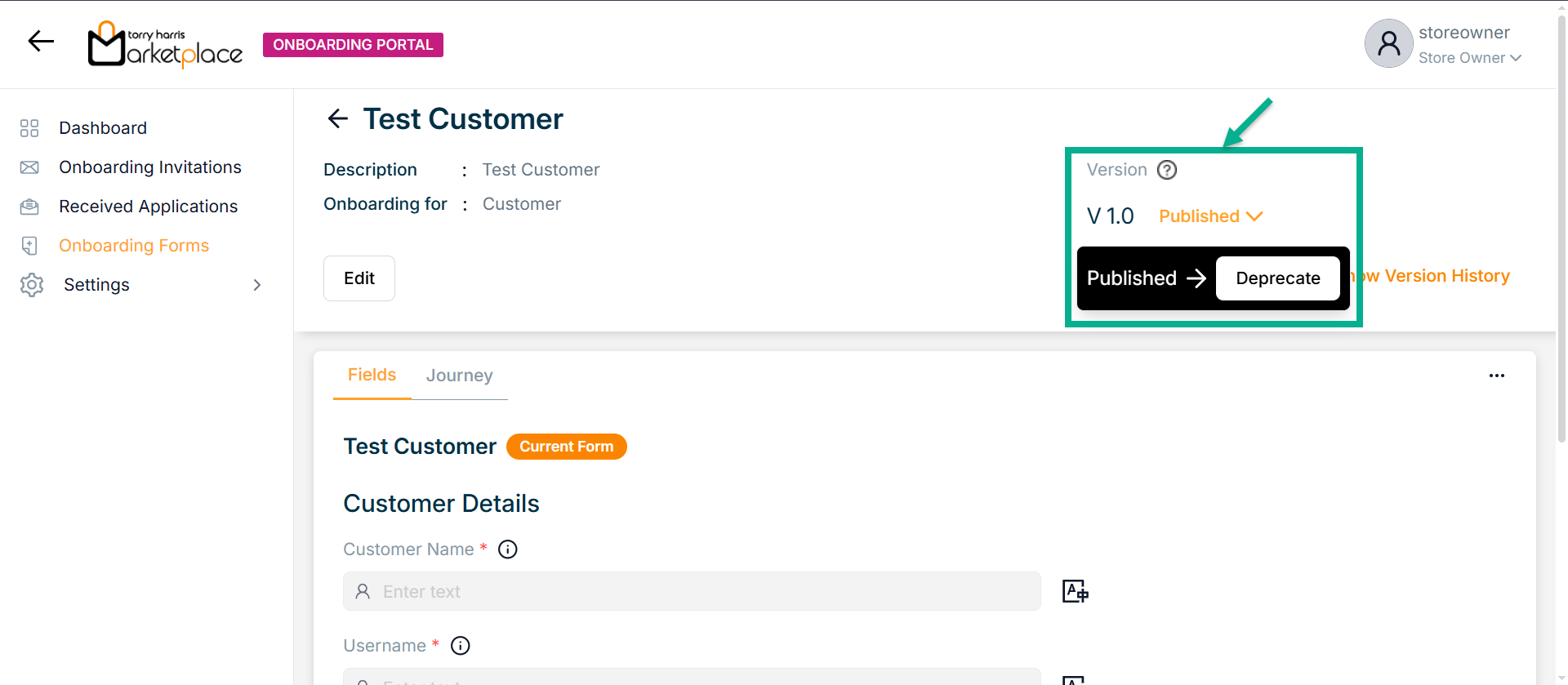
Task: Expand the Settings sidebar submenu
Action: coord(256,285)
